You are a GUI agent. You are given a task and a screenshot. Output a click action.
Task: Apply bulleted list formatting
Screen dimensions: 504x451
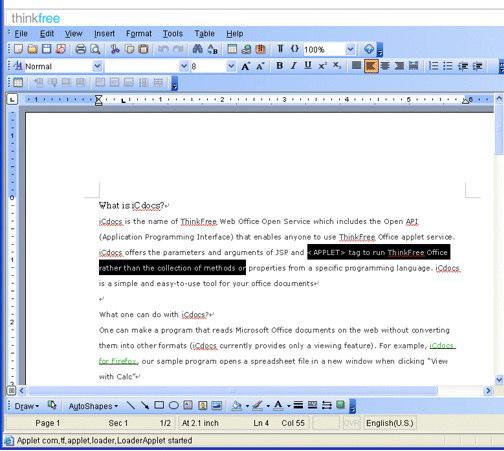[x=448, y=66]
